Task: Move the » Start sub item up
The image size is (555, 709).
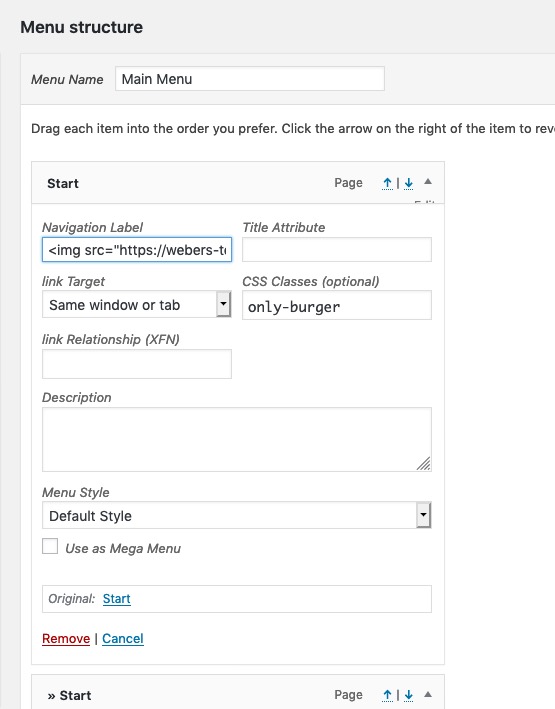Action: coord(387,695)
